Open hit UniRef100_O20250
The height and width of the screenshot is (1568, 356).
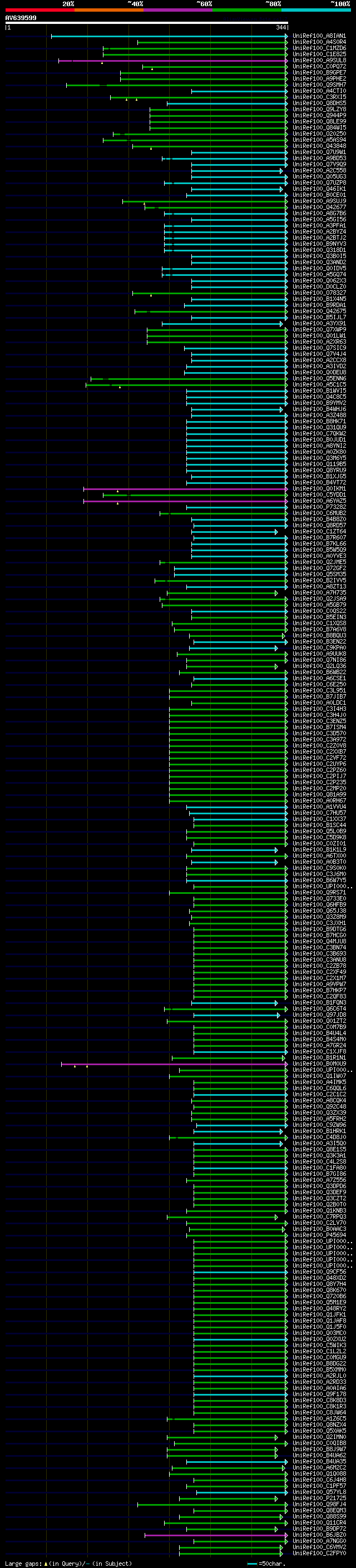[319, 134]
